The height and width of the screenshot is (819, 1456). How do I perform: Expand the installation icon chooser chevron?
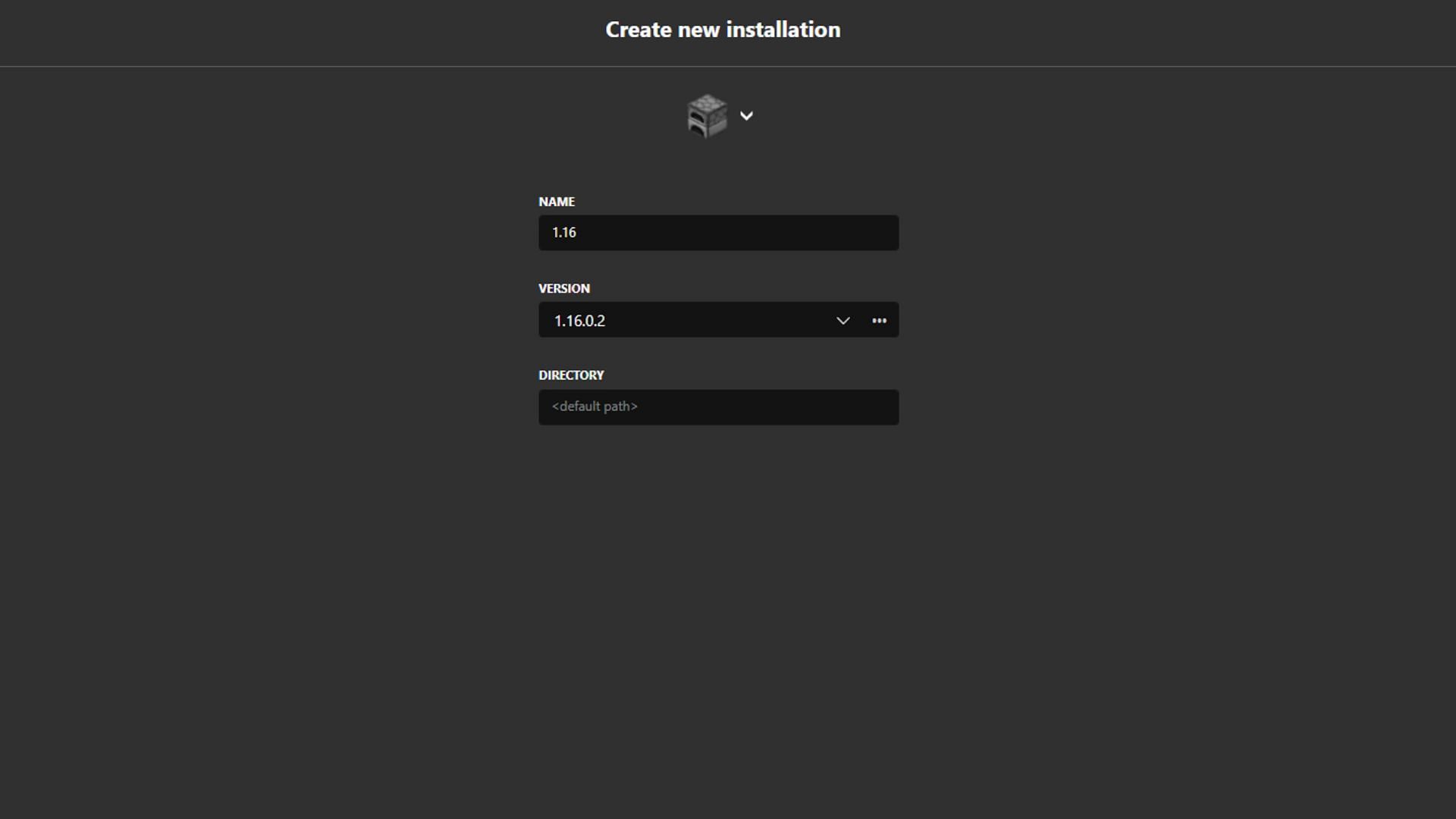coord(746,116)
